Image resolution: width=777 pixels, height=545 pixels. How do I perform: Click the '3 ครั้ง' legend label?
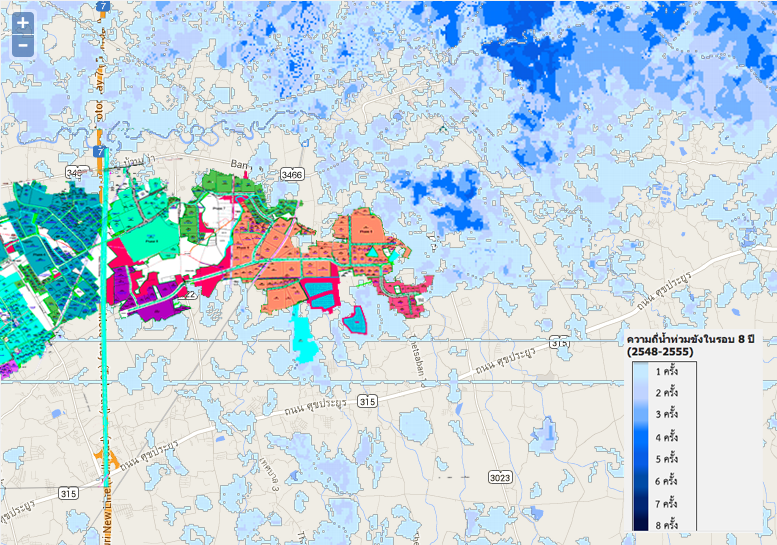[667, 414]
